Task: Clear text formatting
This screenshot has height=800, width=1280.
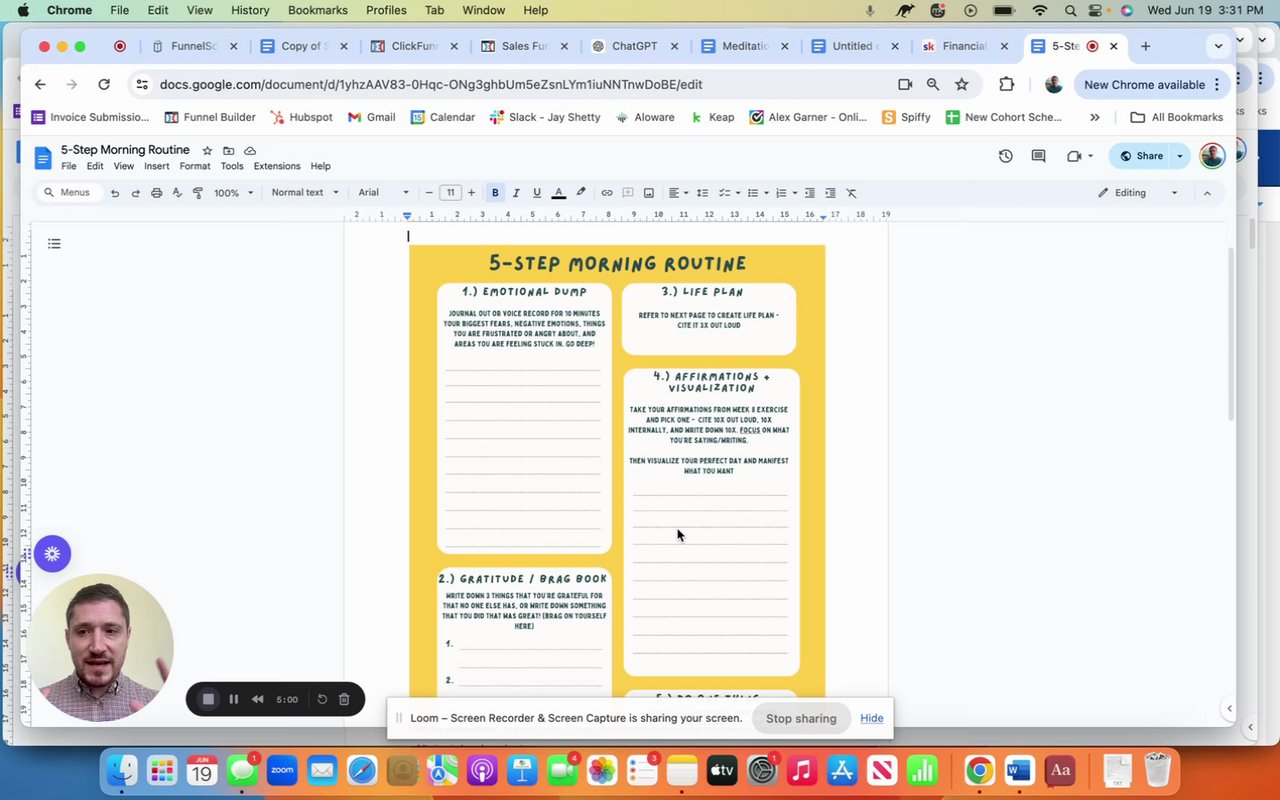Action: [x=852, y=193]
